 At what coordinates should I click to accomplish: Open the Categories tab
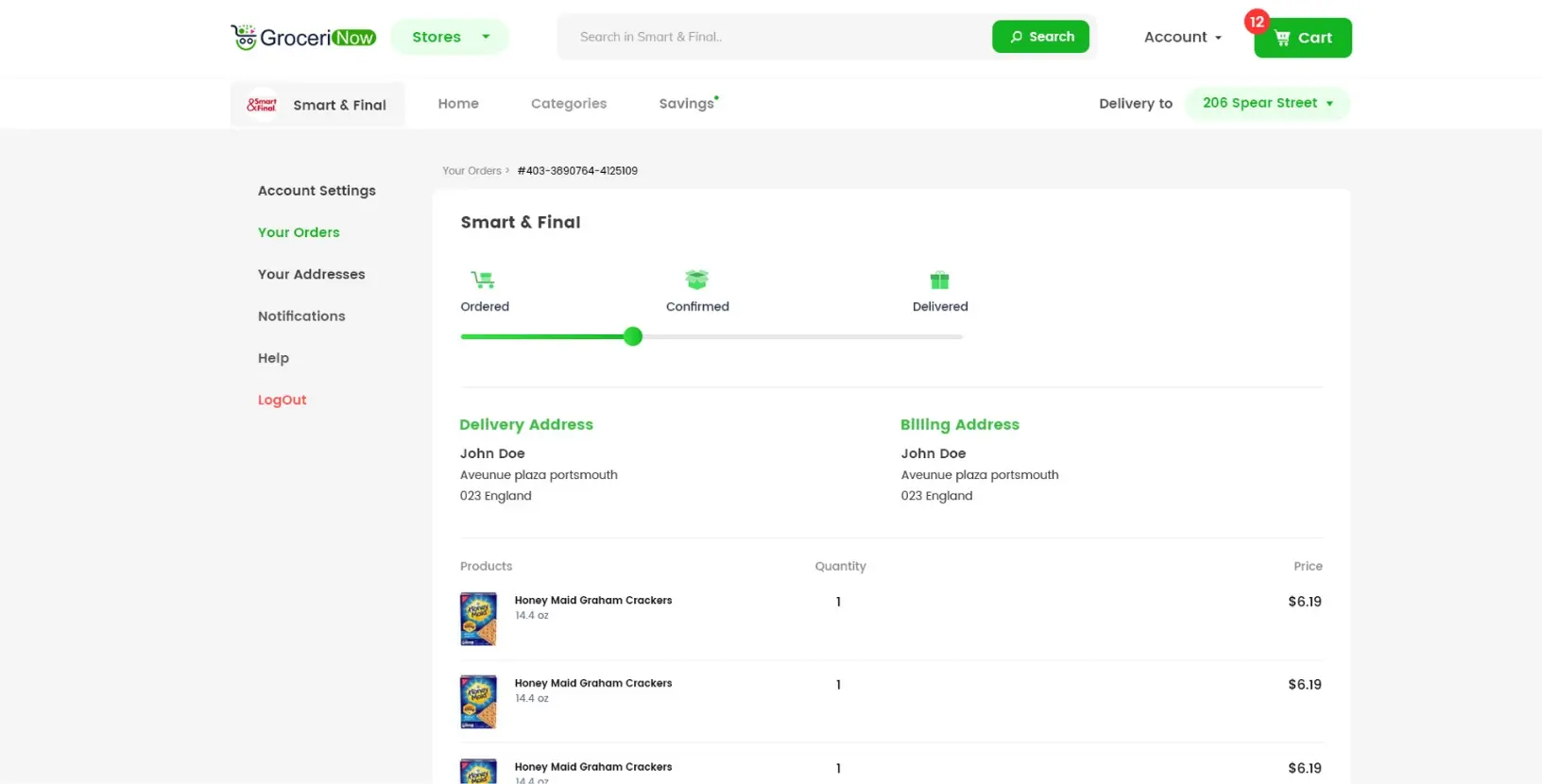tap(569, 104)
